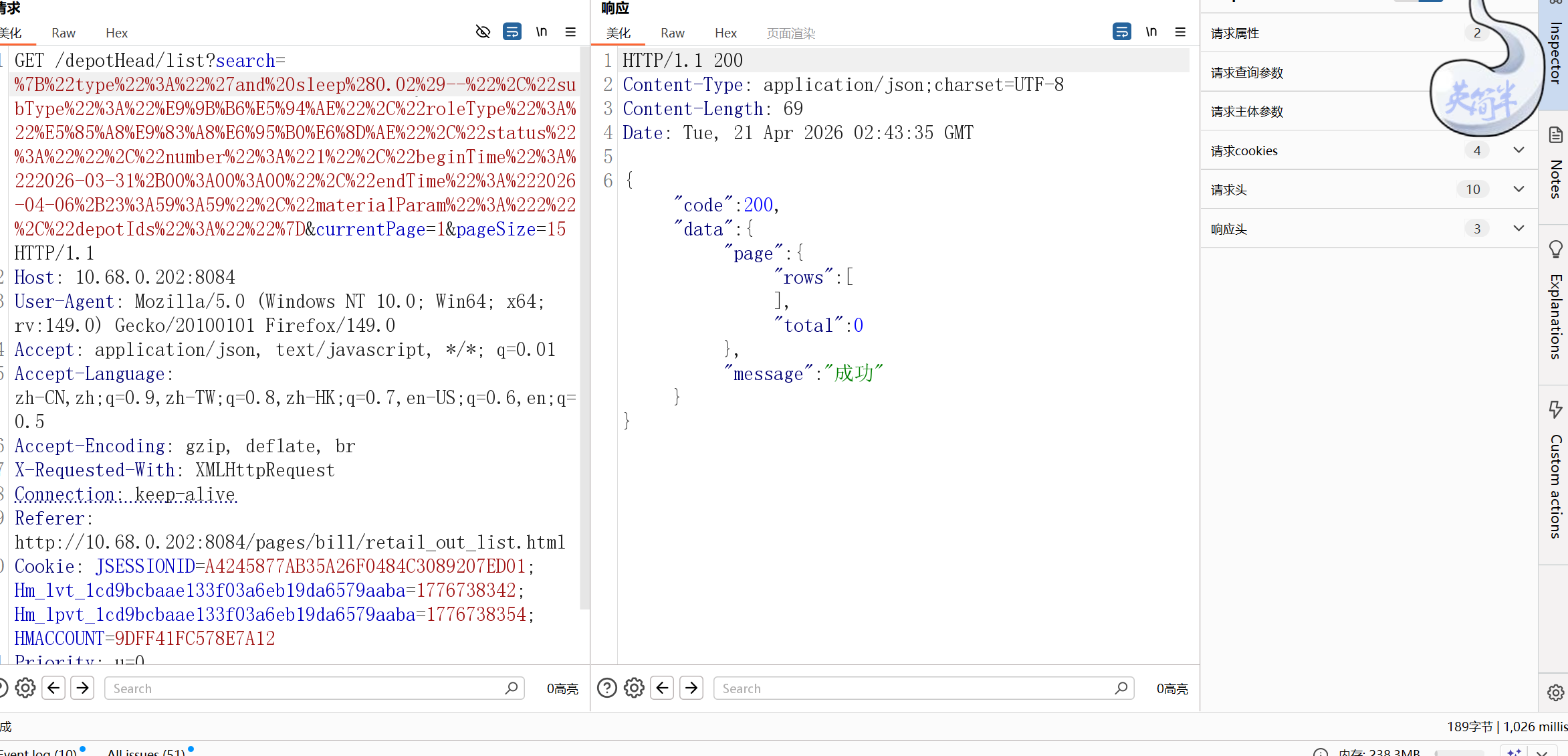This screenshot has height=756, width=1568.
Task: Click the magnifier icon in response search
Action: 1121,688
